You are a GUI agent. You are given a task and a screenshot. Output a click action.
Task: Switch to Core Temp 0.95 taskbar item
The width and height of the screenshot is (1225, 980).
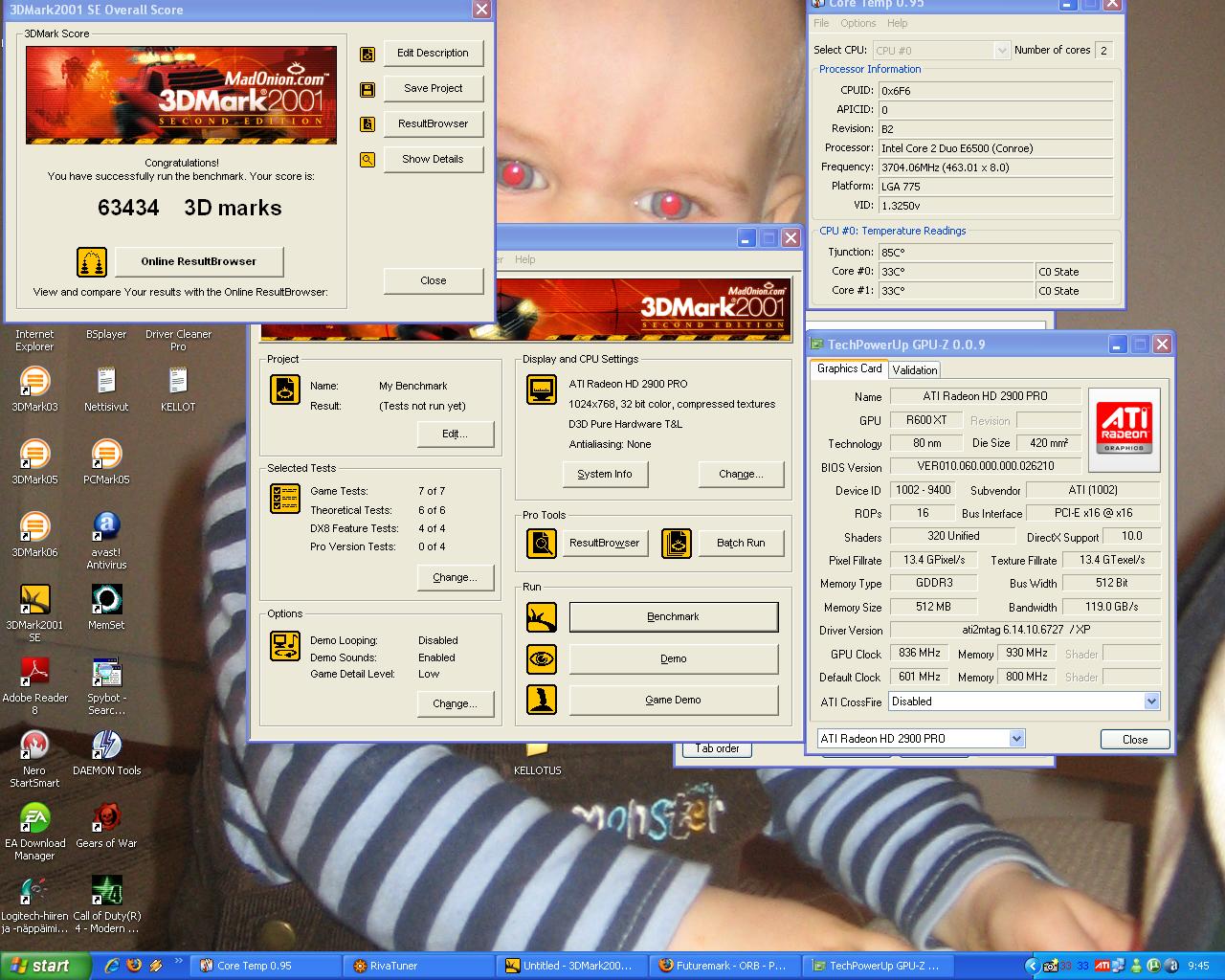click(x=267, y=966)
